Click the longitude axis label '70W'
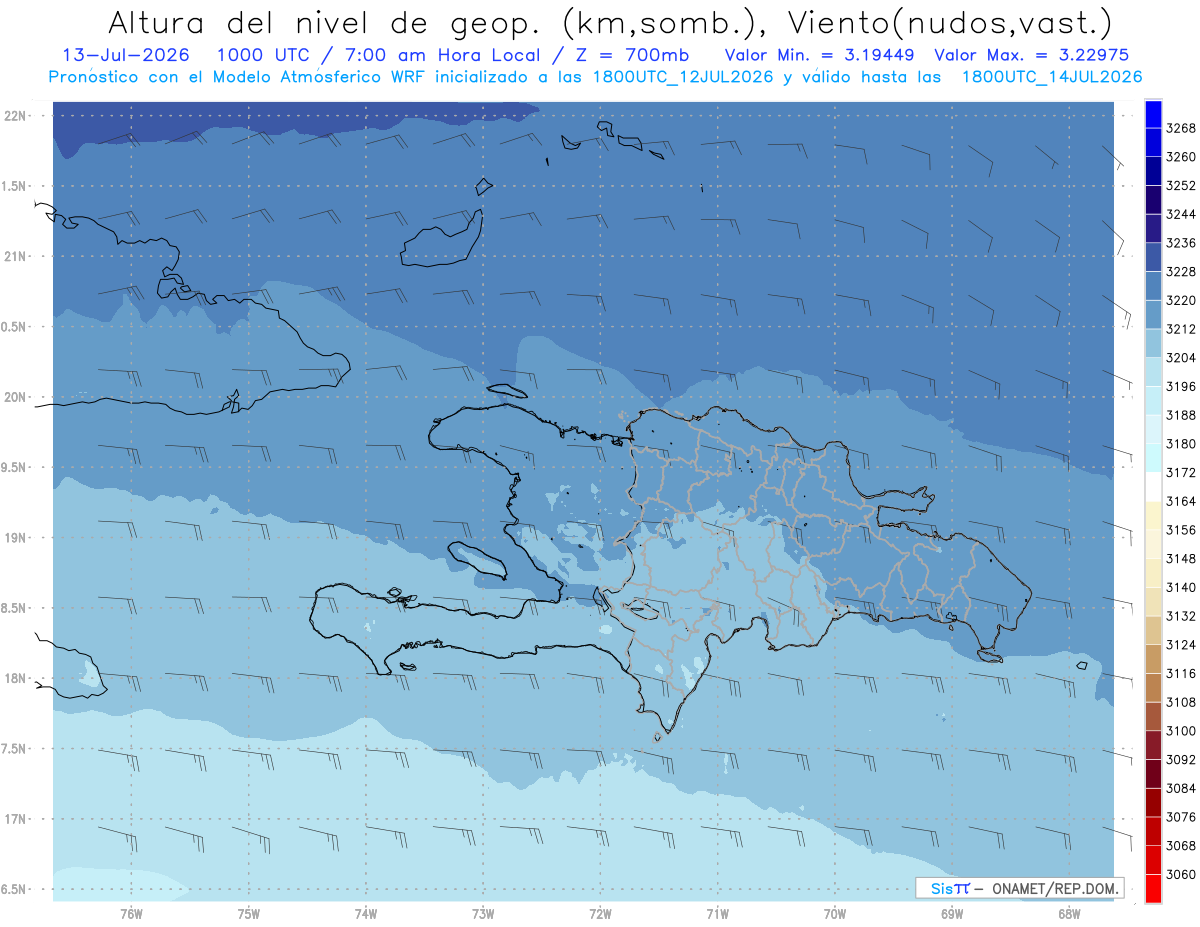 pos(834,914)
